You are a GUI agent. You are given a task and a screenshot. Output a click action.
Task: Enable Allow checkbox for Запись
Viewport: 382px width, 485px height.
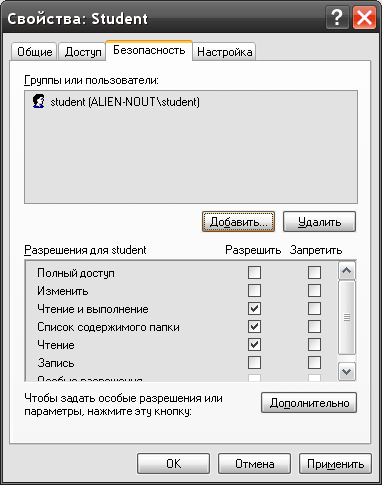click(x=254, y=362)
